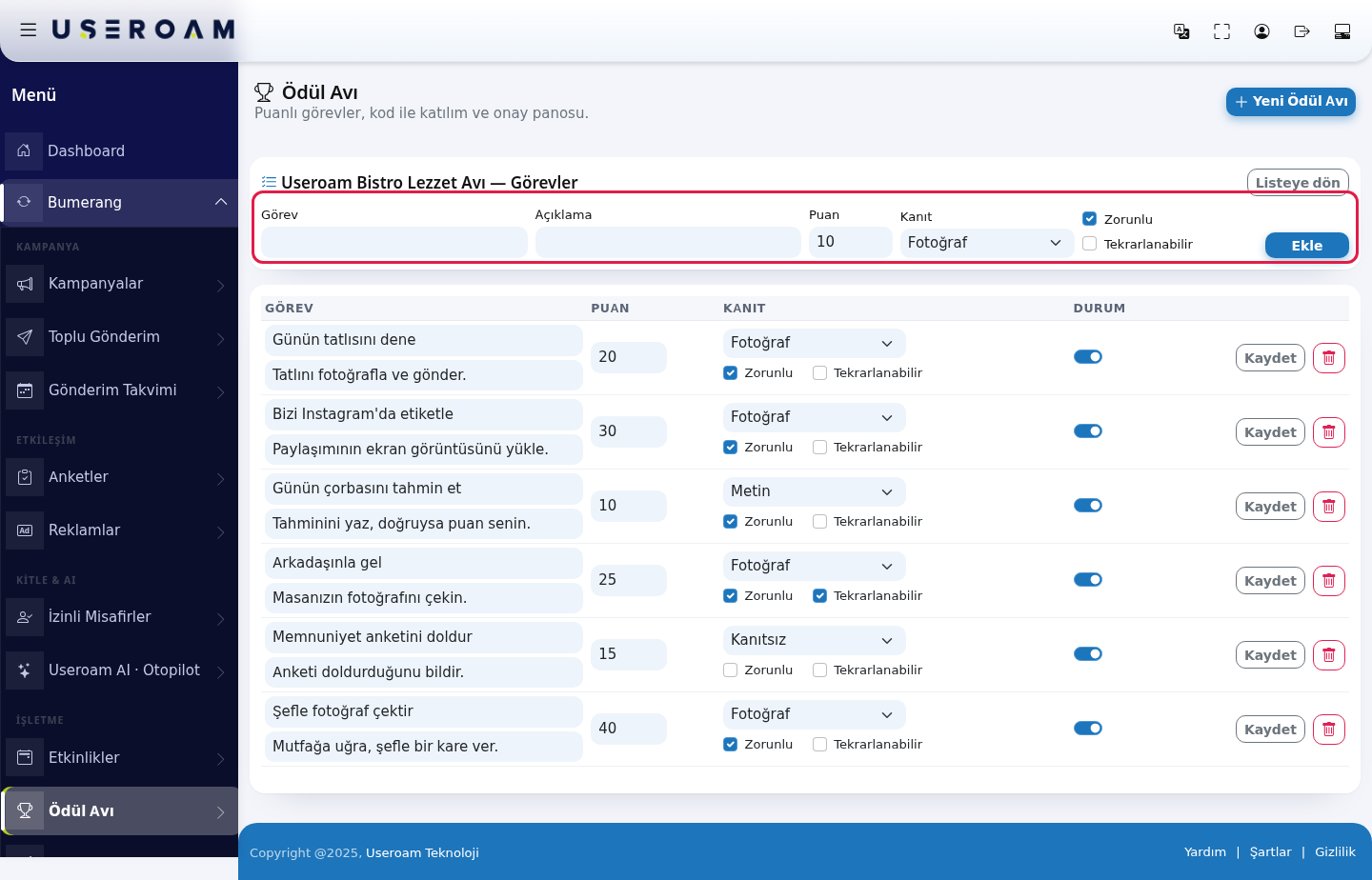Disable status switch for 'Şefle fotoğraf çektir'
Screen dimensions: 1372x880
[x=1088, y=729]
